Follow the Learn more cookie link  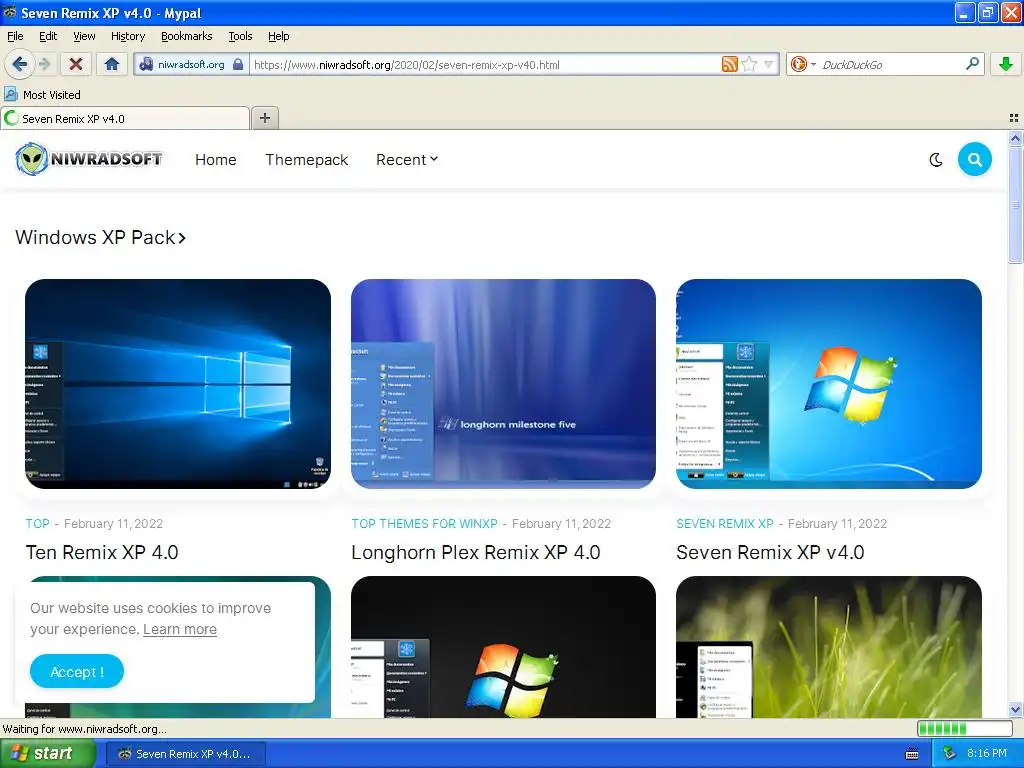(180, 629)
